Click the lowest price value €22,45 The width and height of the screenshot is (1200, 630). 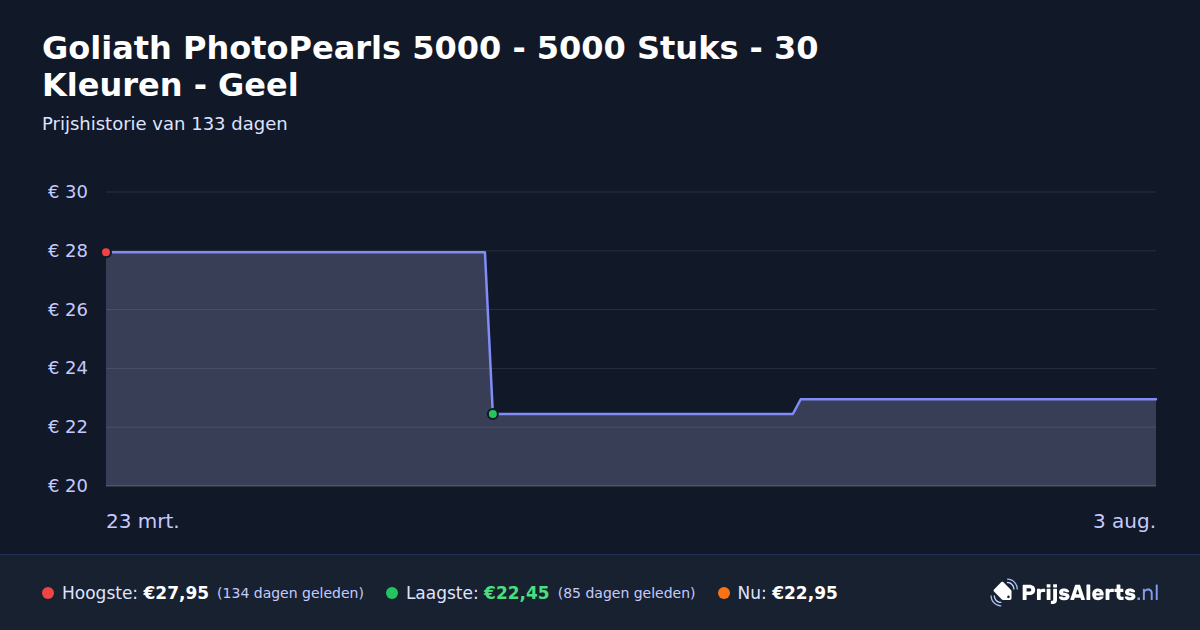click(x=516, y=593)
